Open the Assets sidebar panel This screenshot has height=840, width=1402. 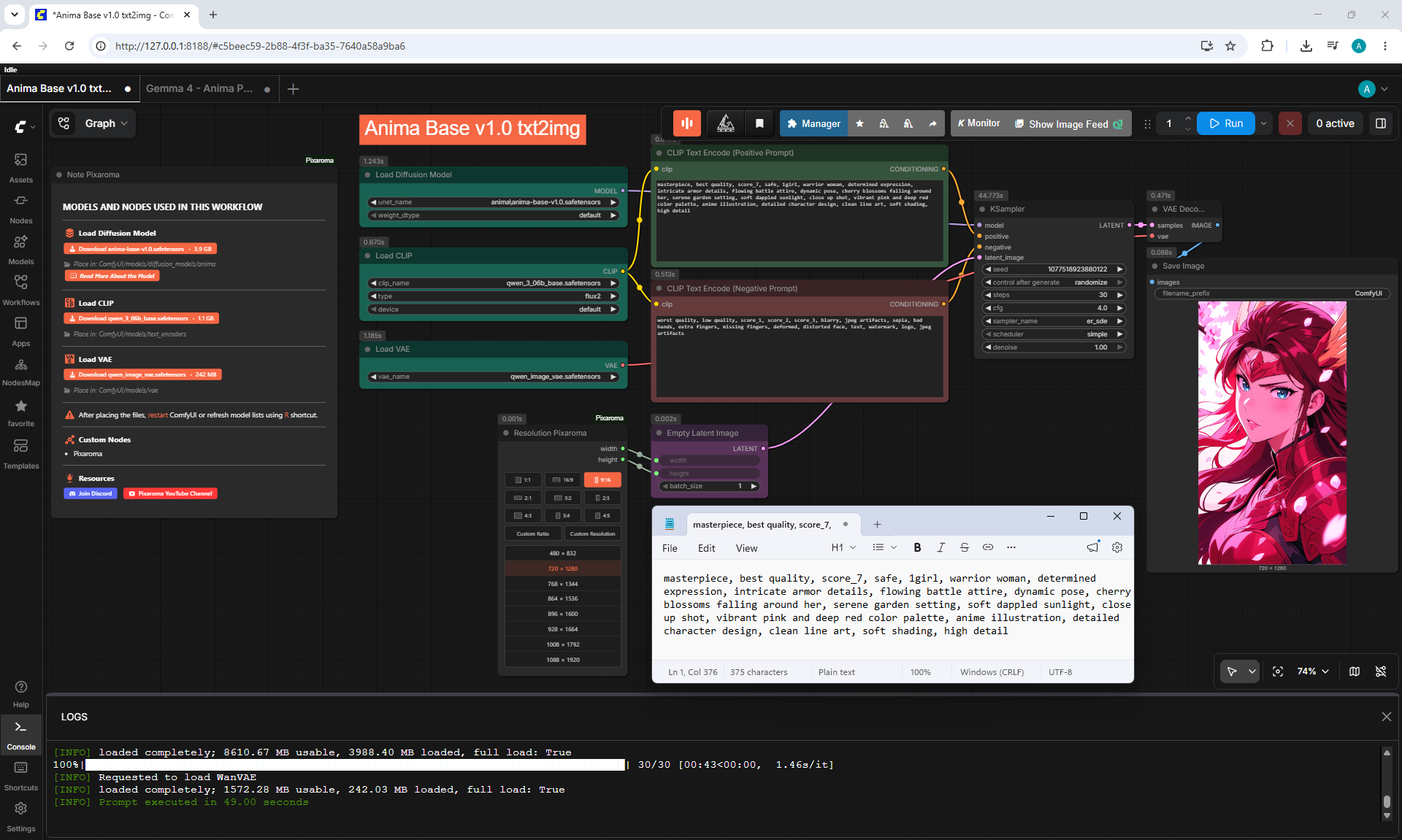20,168
